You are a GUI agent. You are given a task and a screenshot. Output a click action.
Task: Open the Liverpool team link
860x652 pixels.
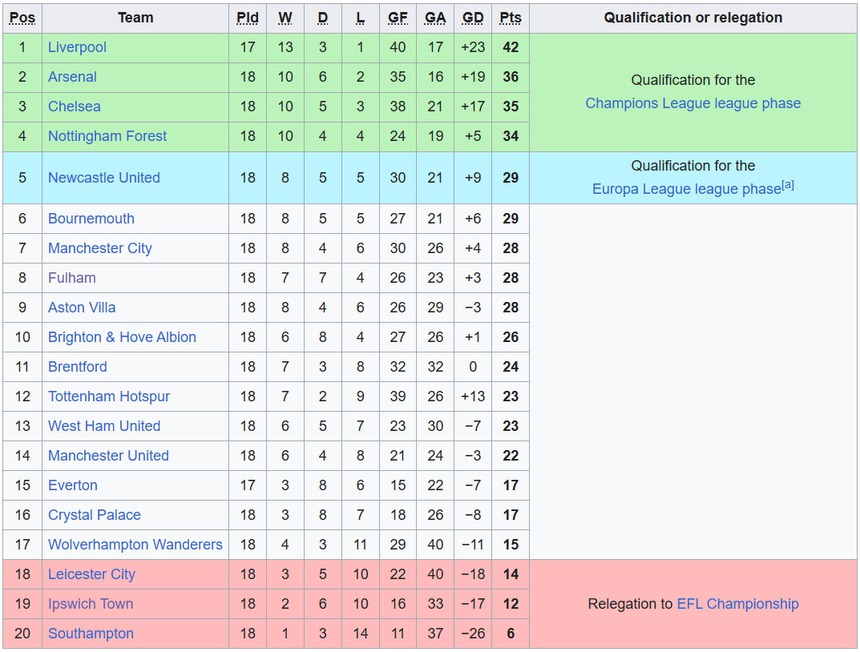pyautogui.click(x=77, y=47)
